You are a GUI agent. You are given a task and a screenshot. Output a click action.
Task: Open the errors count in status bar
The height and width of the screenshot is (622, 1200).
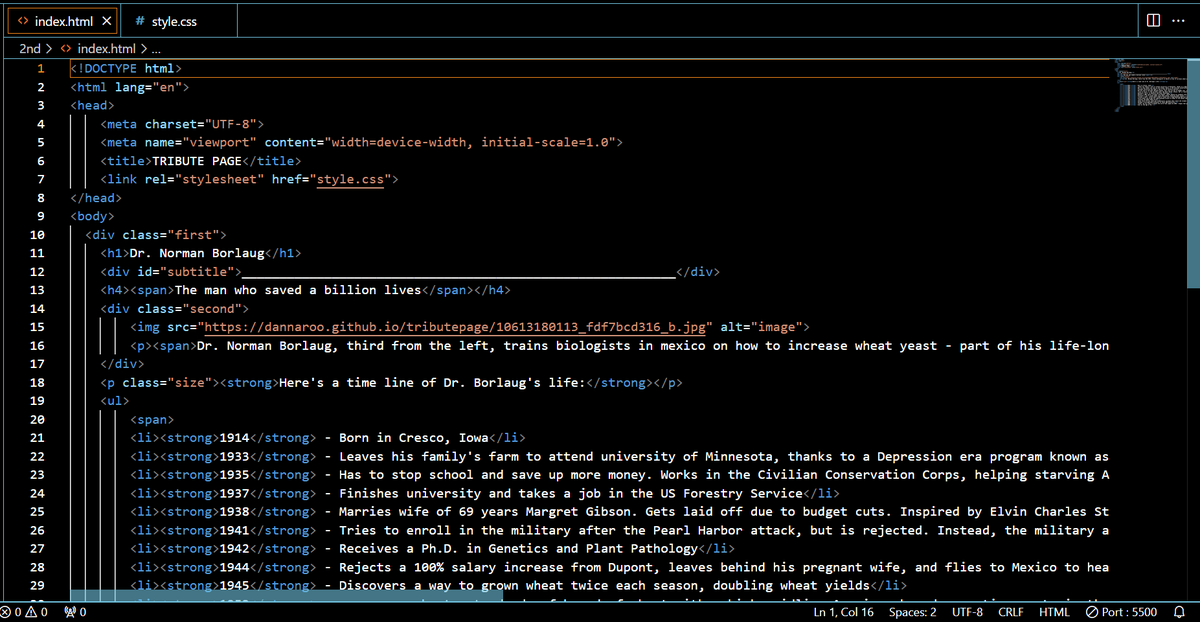point(11,612)
